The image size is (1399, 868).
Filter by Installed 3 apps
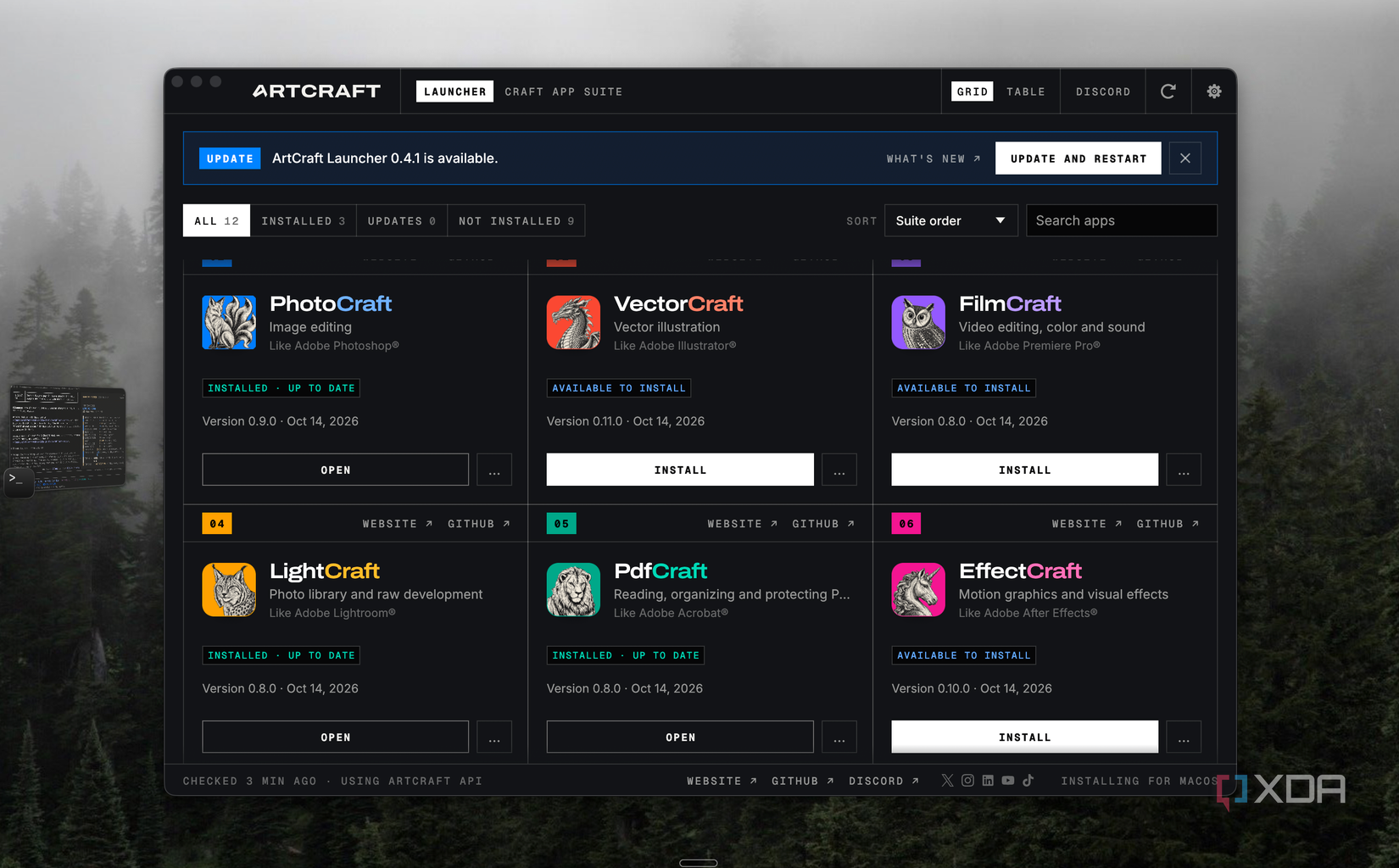pos(304,220)
